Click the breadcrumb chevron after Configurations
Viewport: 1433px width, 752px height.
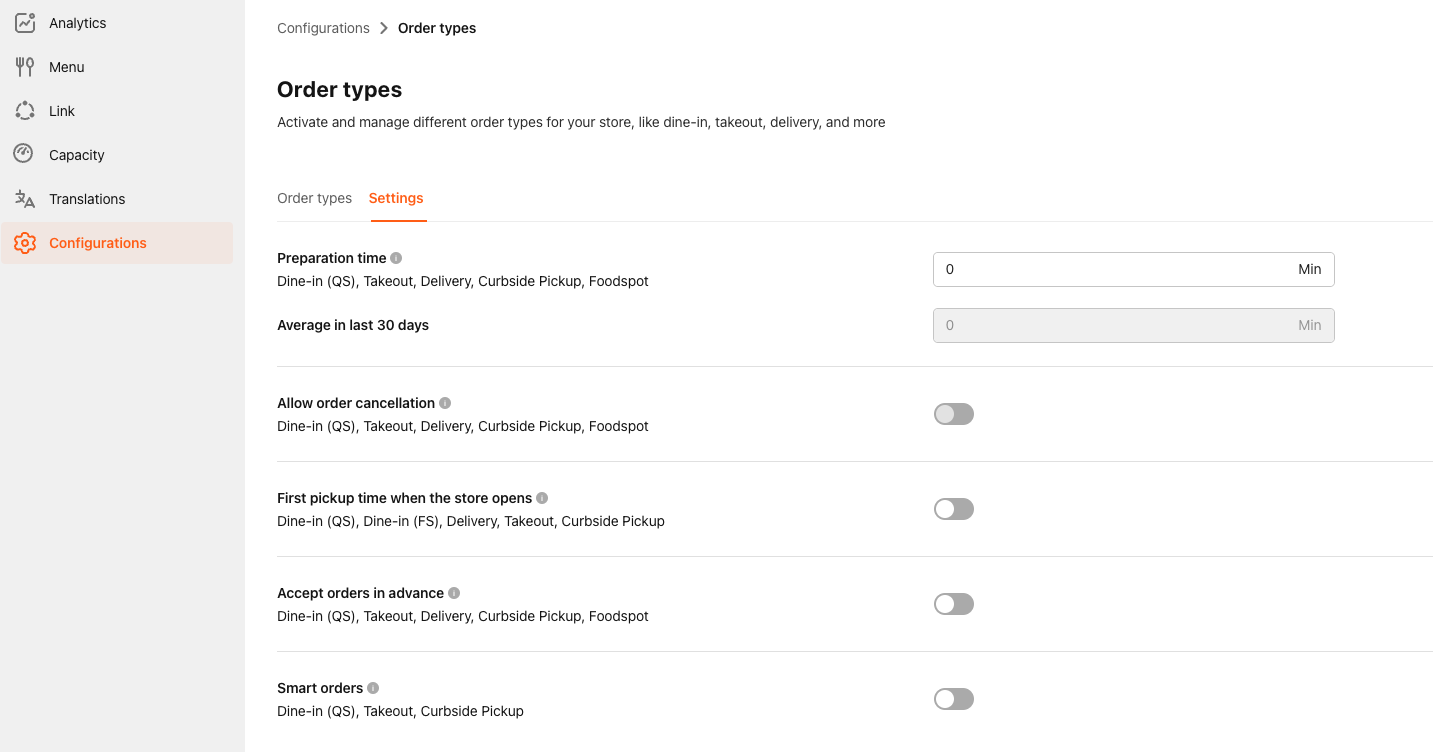[x=384, y=28]
